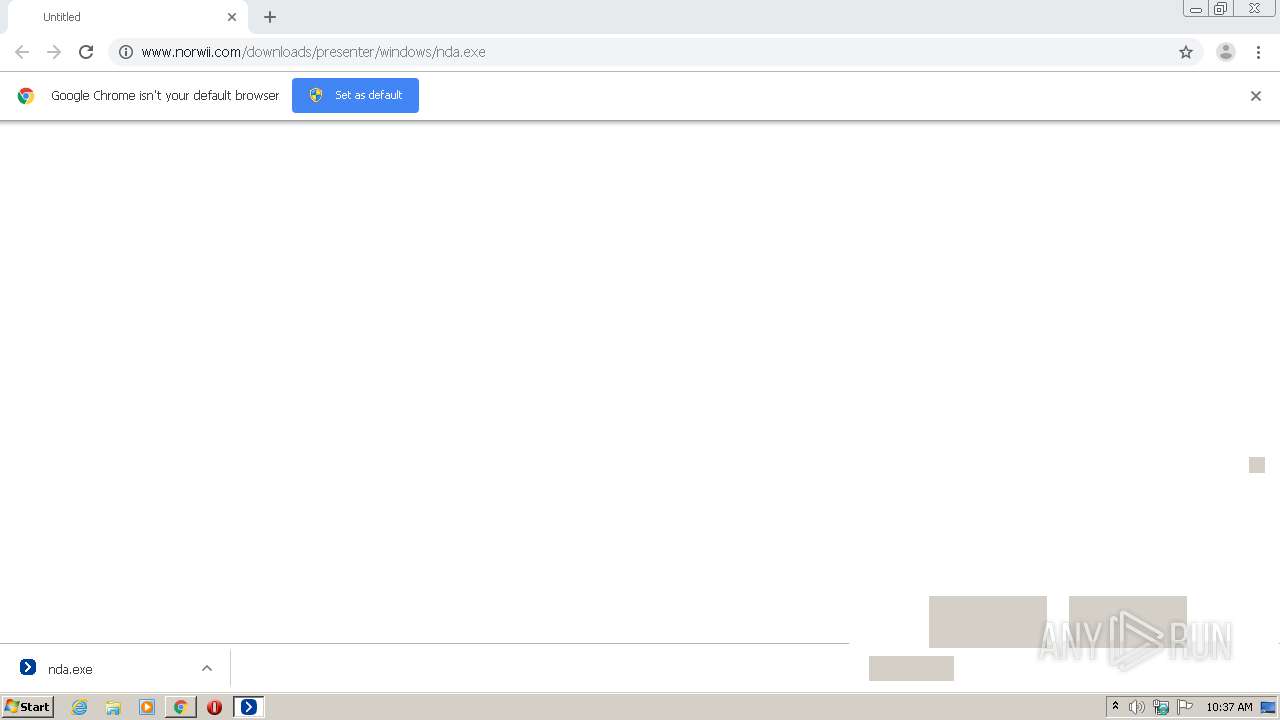Go back to previous page
This screenshot has height=720, width=1280.
pos(22,52)
